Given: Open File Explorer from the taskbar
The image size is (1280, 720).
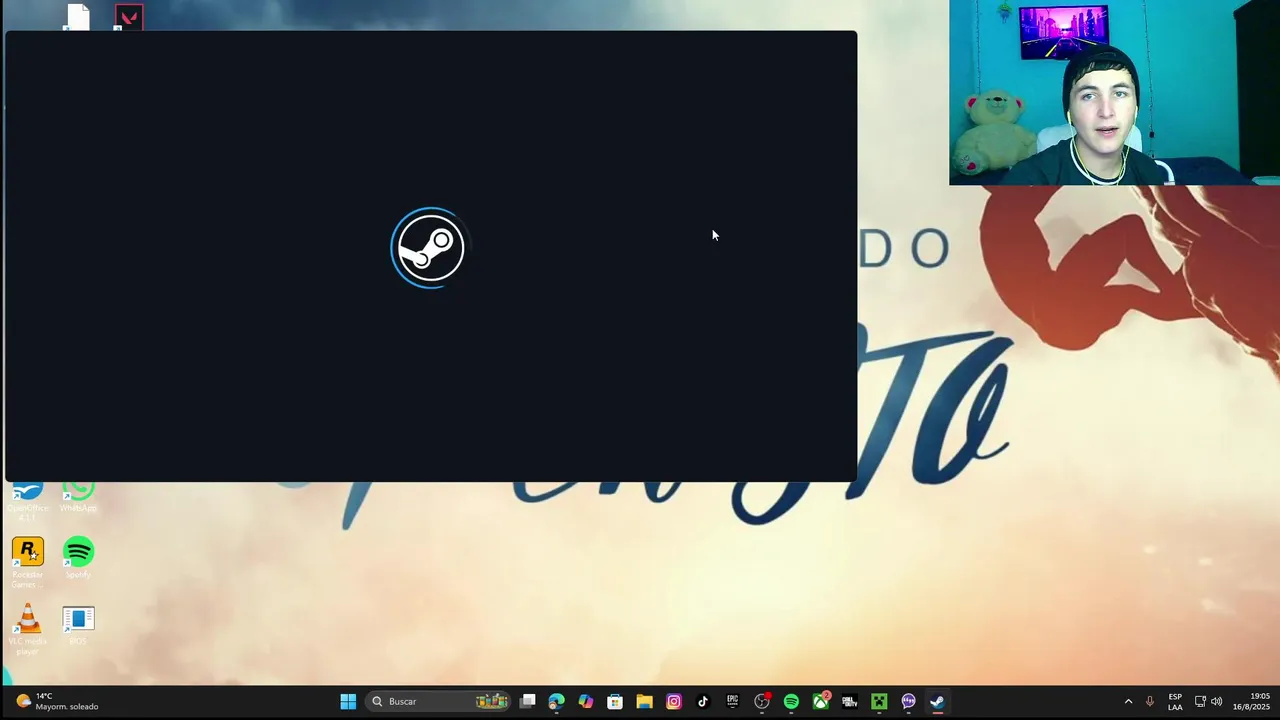Looking at the screenshot, I should pos(644,702).
